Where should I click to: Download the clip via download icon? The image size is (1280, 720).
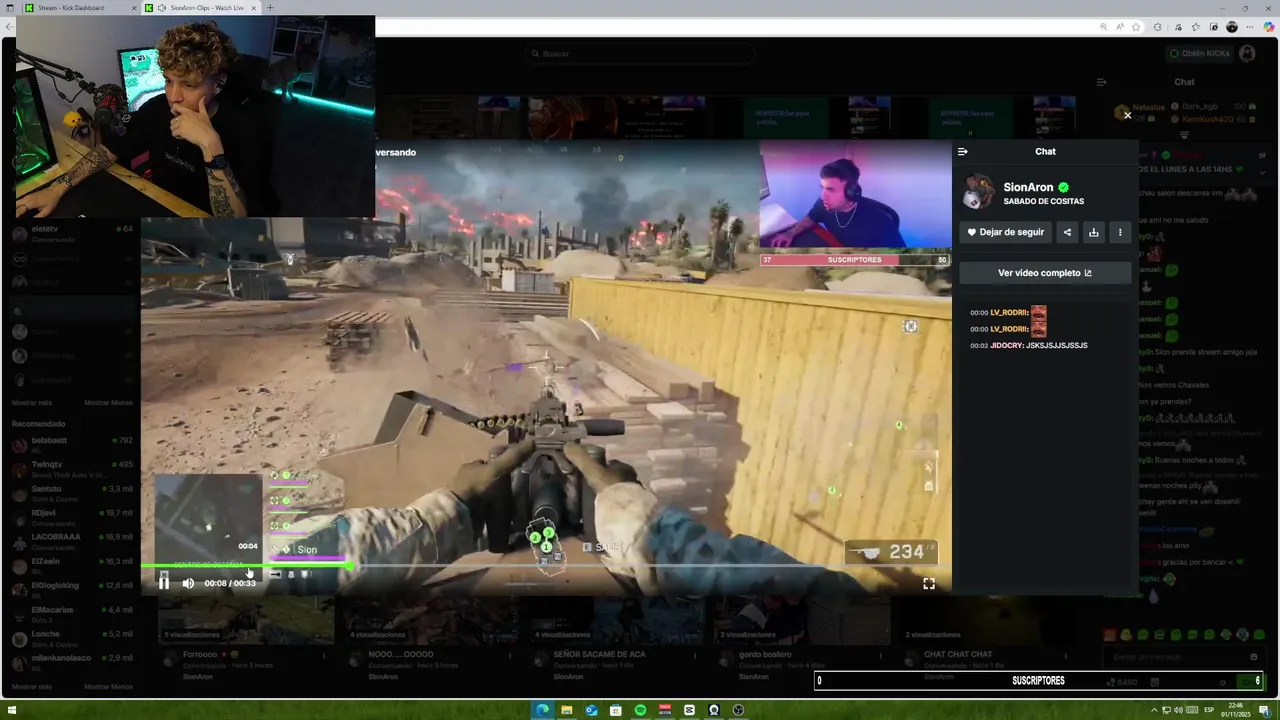[1093, 232]
